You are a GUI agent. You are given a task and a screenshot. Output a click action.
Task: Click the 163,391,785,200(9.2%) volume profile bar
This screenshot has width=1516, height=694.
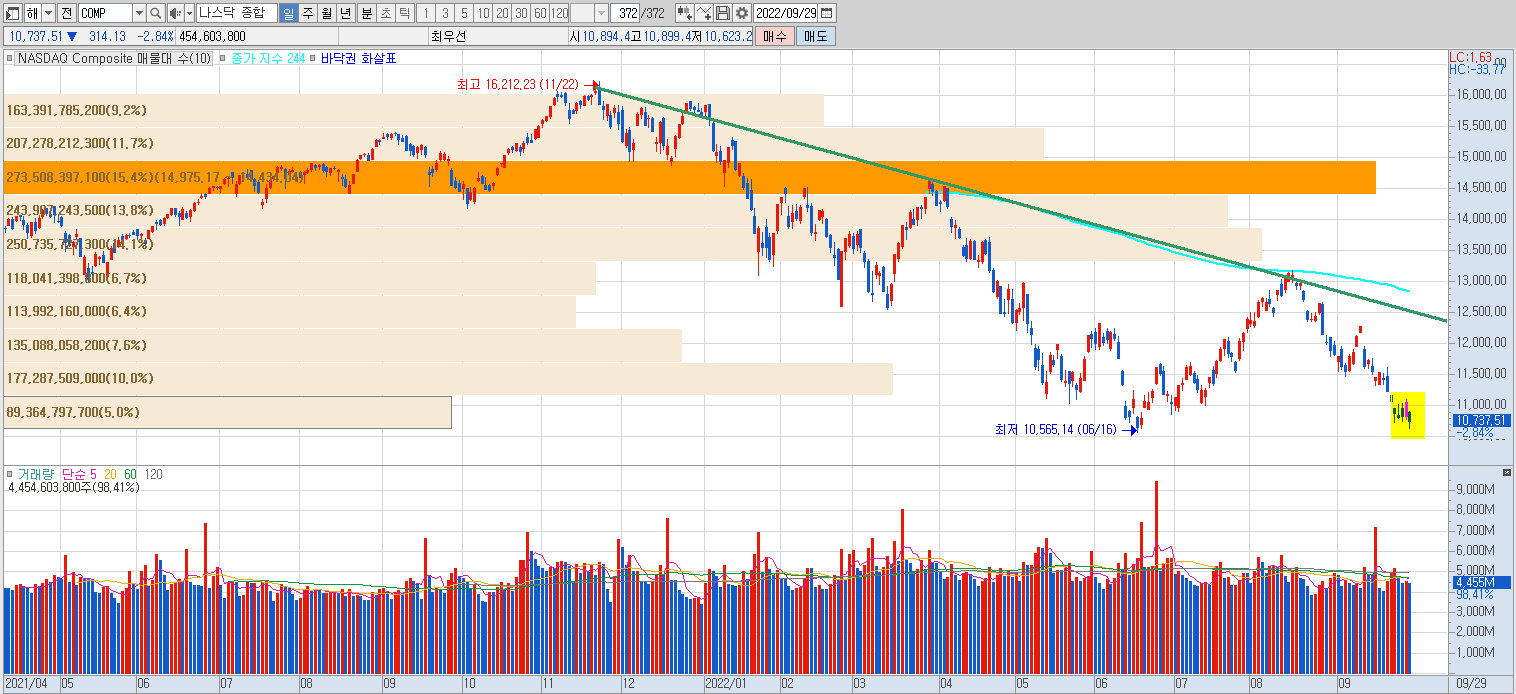pos(413,110)
